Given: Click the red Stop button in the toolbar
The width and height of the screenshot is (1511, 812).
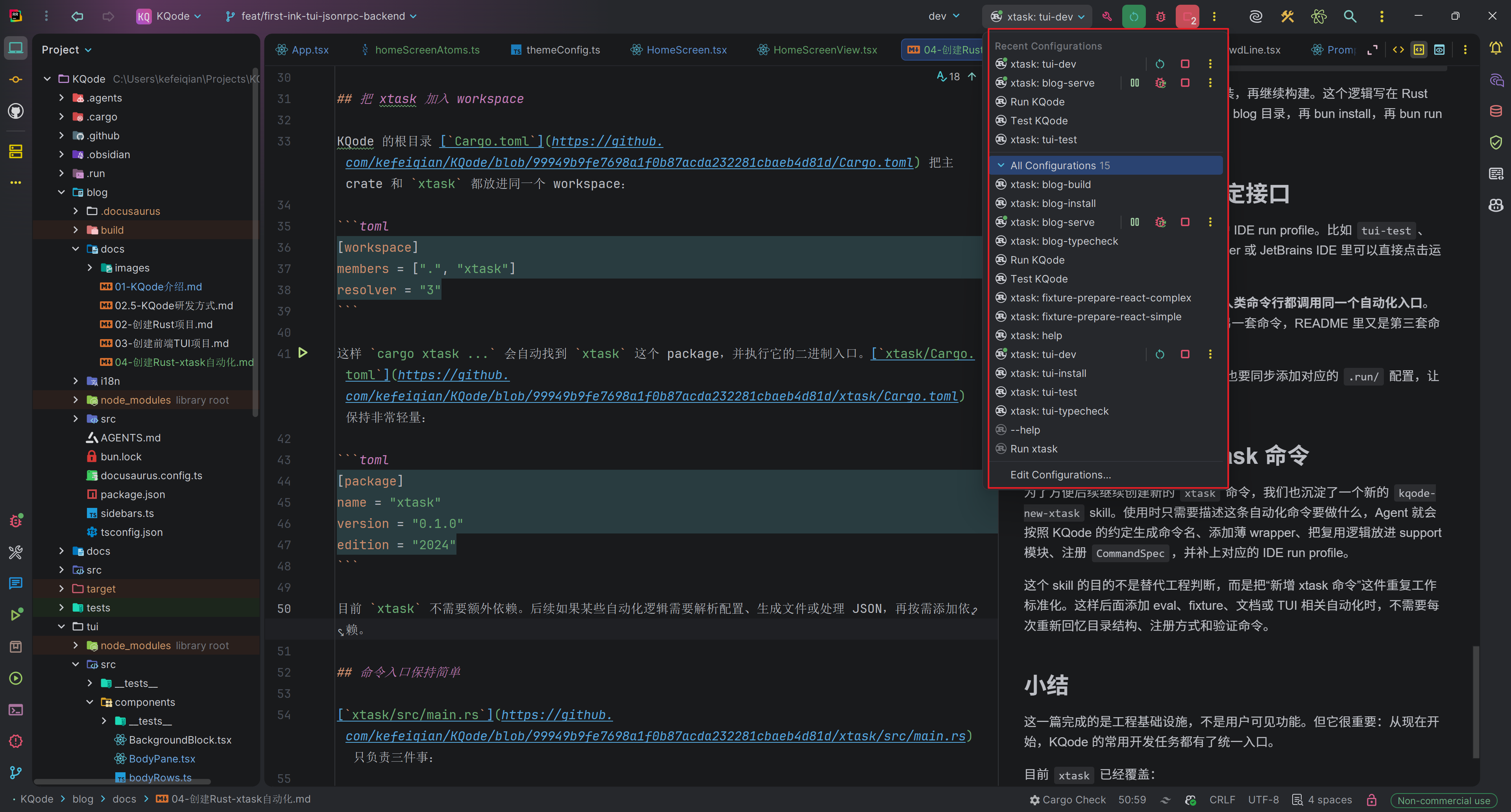Looking at the screenshot, I should point(1187,17).
